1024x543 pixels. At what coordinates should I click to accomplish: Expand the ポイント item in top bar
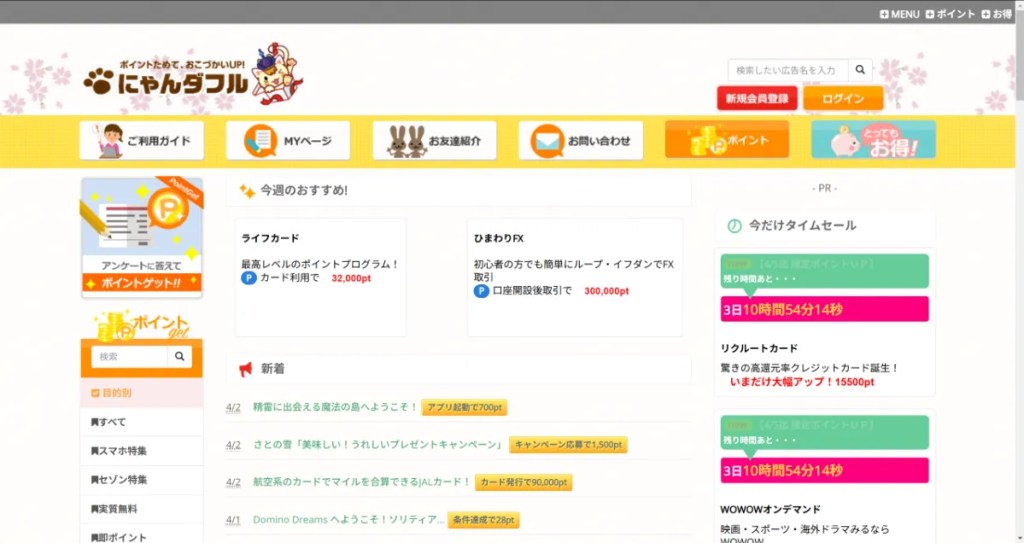950,14
